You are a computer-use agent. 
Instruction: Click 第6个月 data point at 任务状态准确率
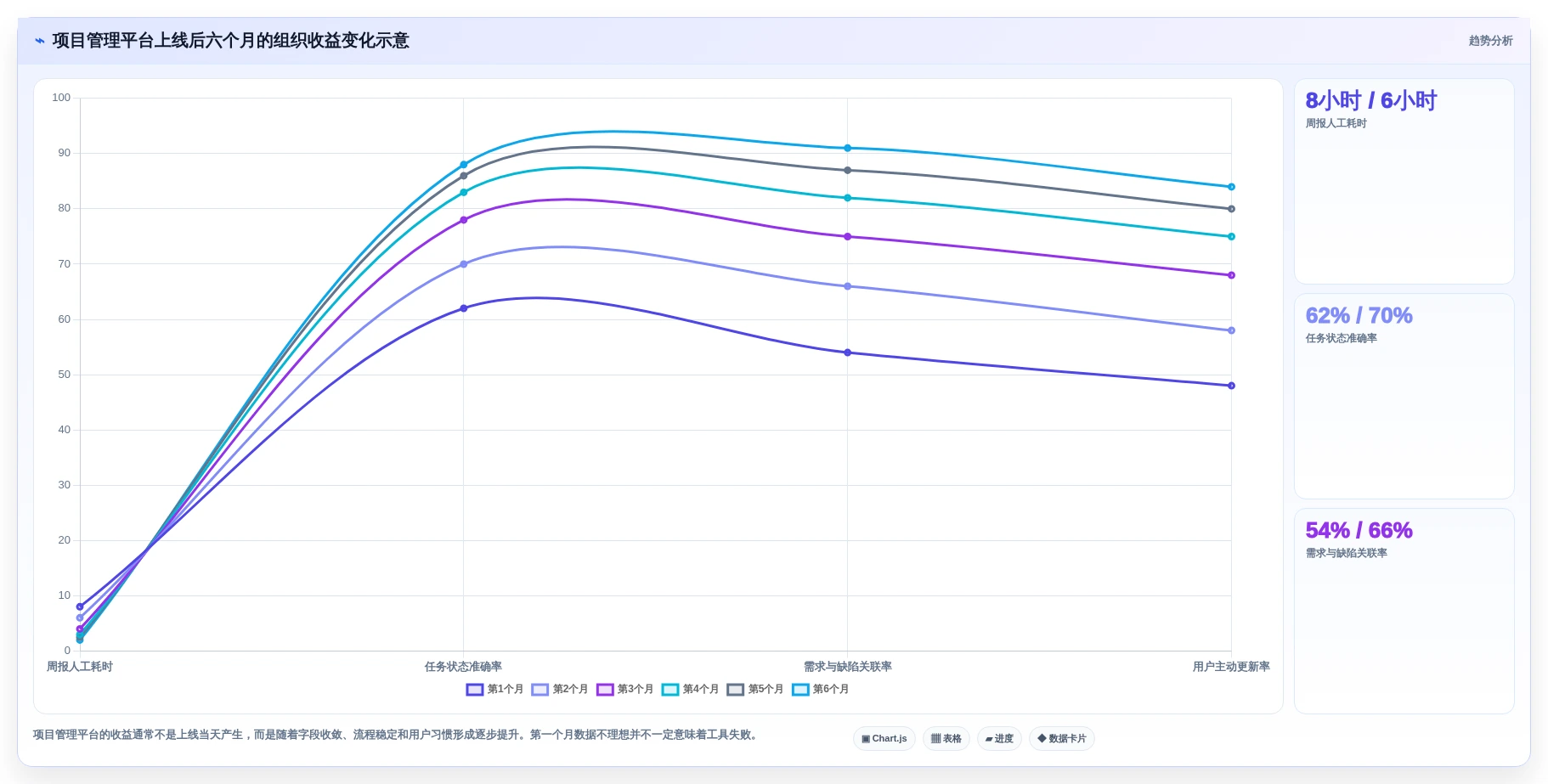[x=464, y=165]
